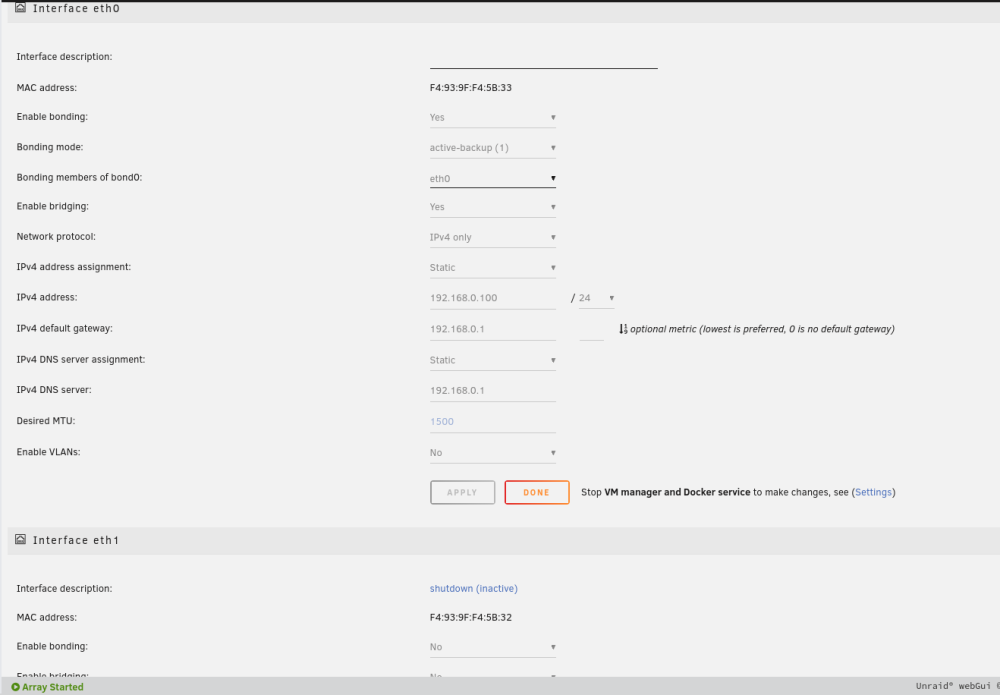This screenshot has height=695, width=1000.
Task: Click the Interface eth0 header title
Action: [76, 8]
